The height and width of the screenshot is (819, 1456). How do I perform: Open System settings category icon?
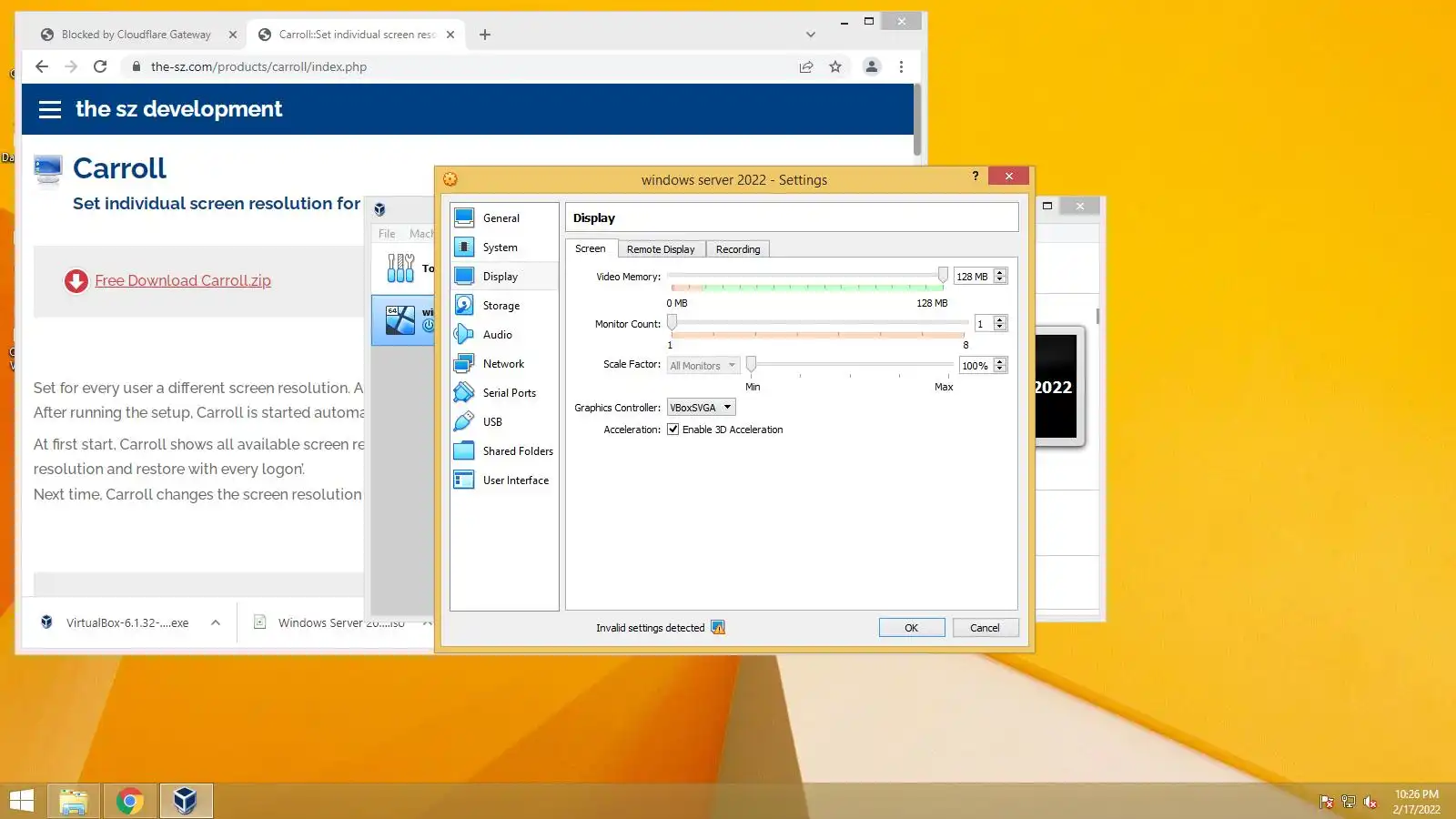(464, 247)
